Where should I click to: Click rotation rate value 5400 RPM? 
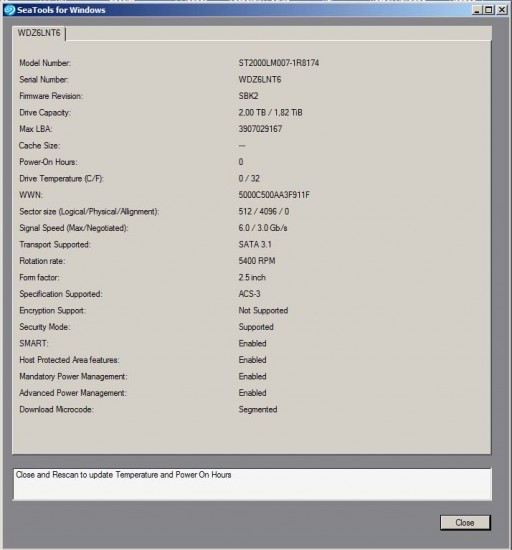(257, 261)
